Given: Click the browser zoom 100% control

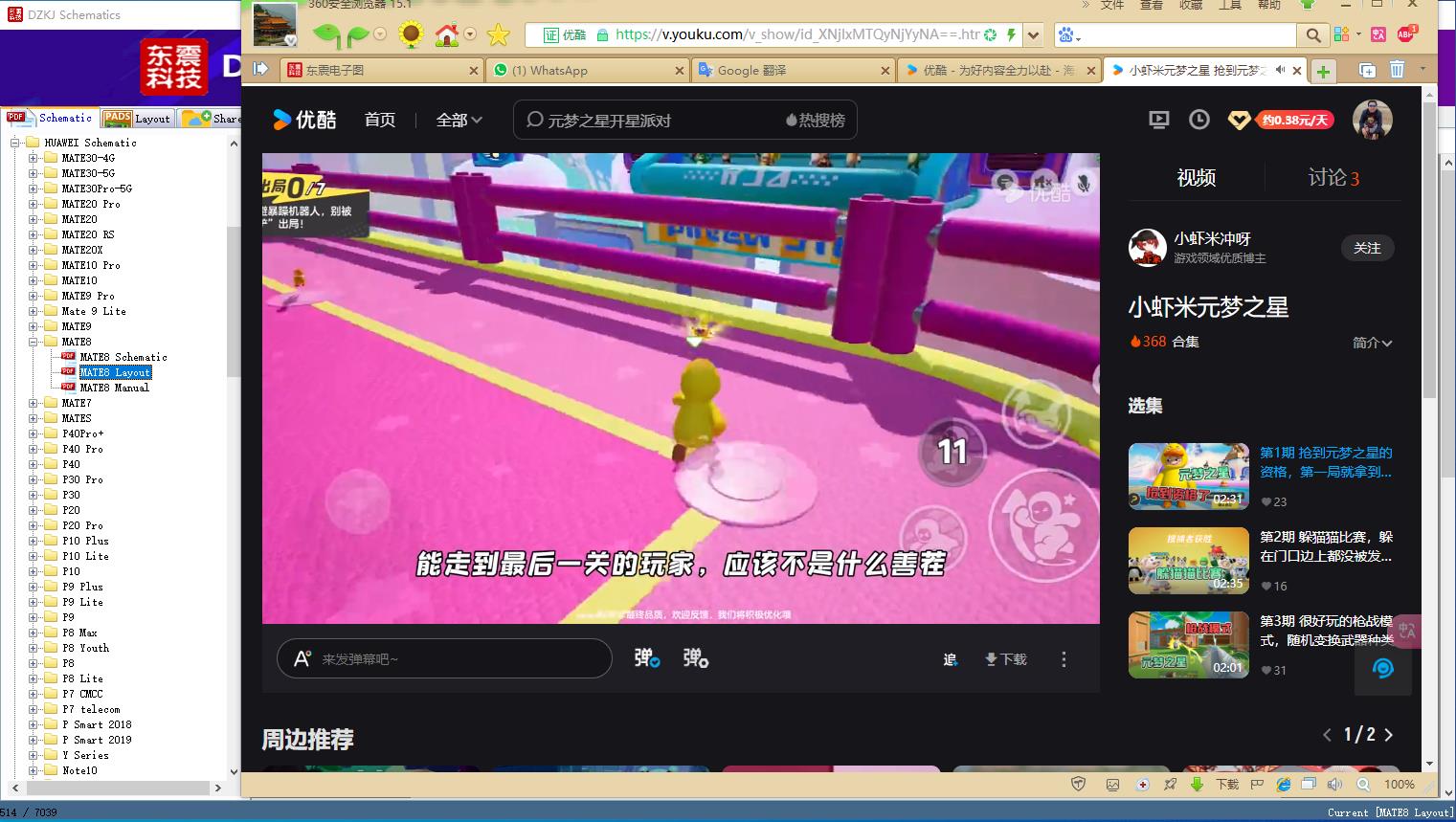Looking at the screenshot, I should (1399, 784).
